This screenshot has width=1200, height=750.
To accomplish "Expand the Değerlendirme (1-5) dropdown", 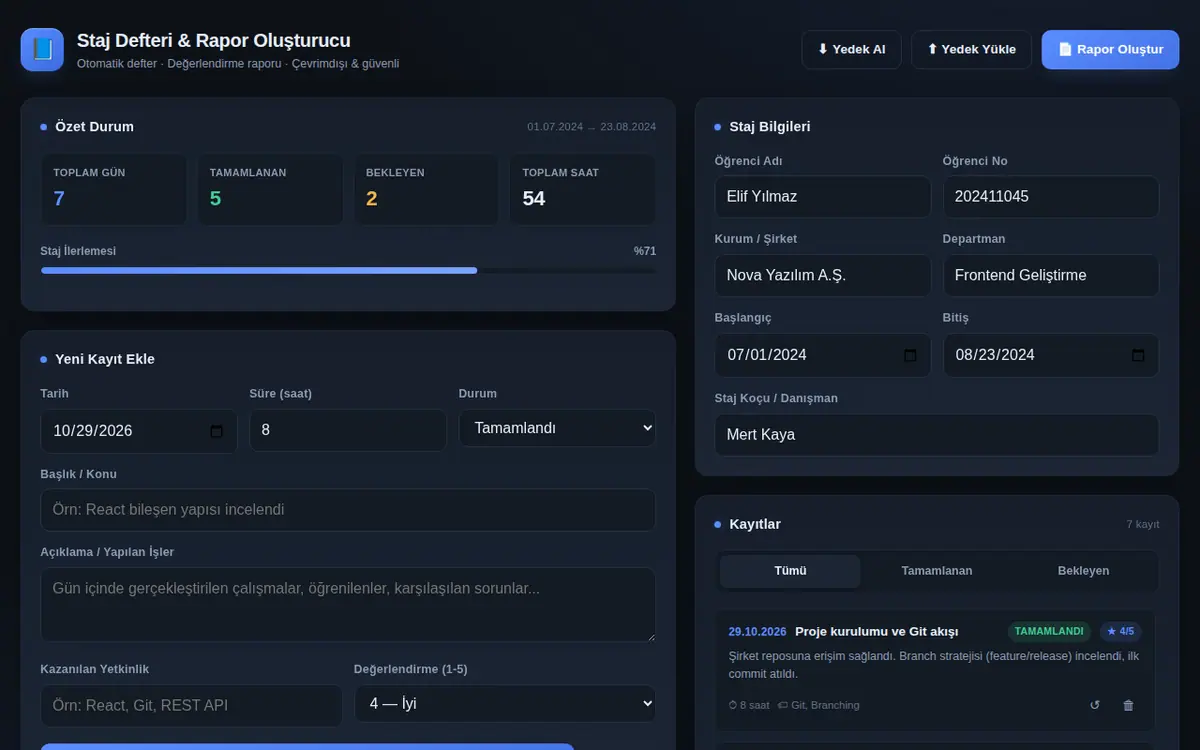I will (505, 703).
